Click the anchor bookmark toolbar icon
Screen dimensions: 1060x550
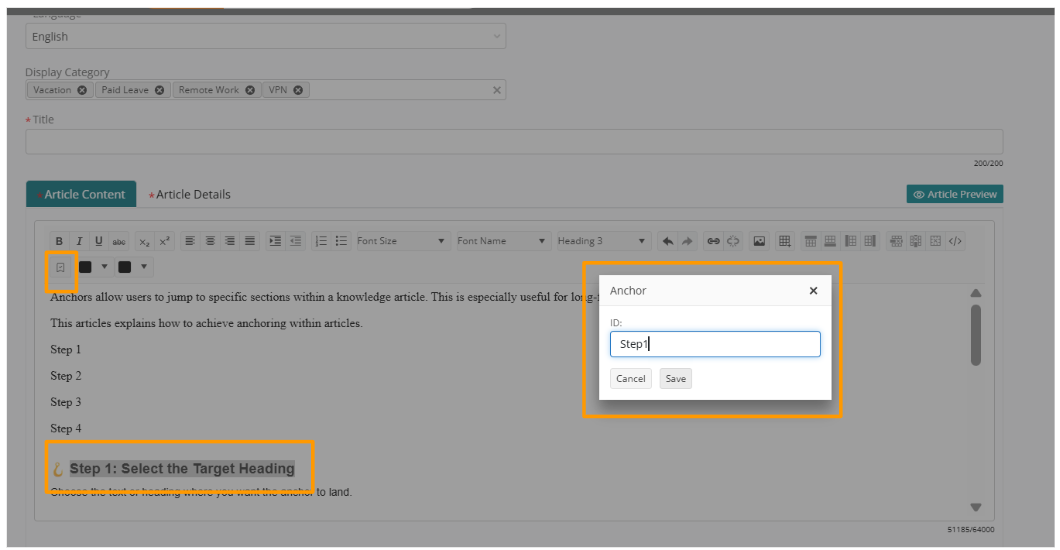[x=60, y=268]
